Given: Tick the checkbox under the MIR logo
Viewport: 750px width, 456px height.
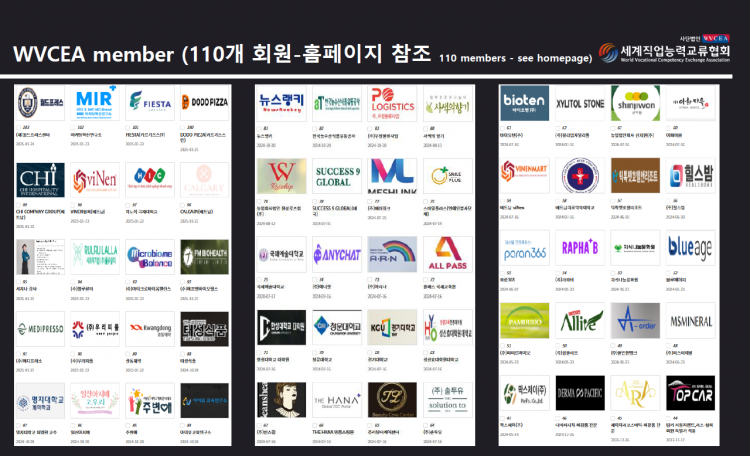Looking at the screenshot, I should tap(74, 128).
